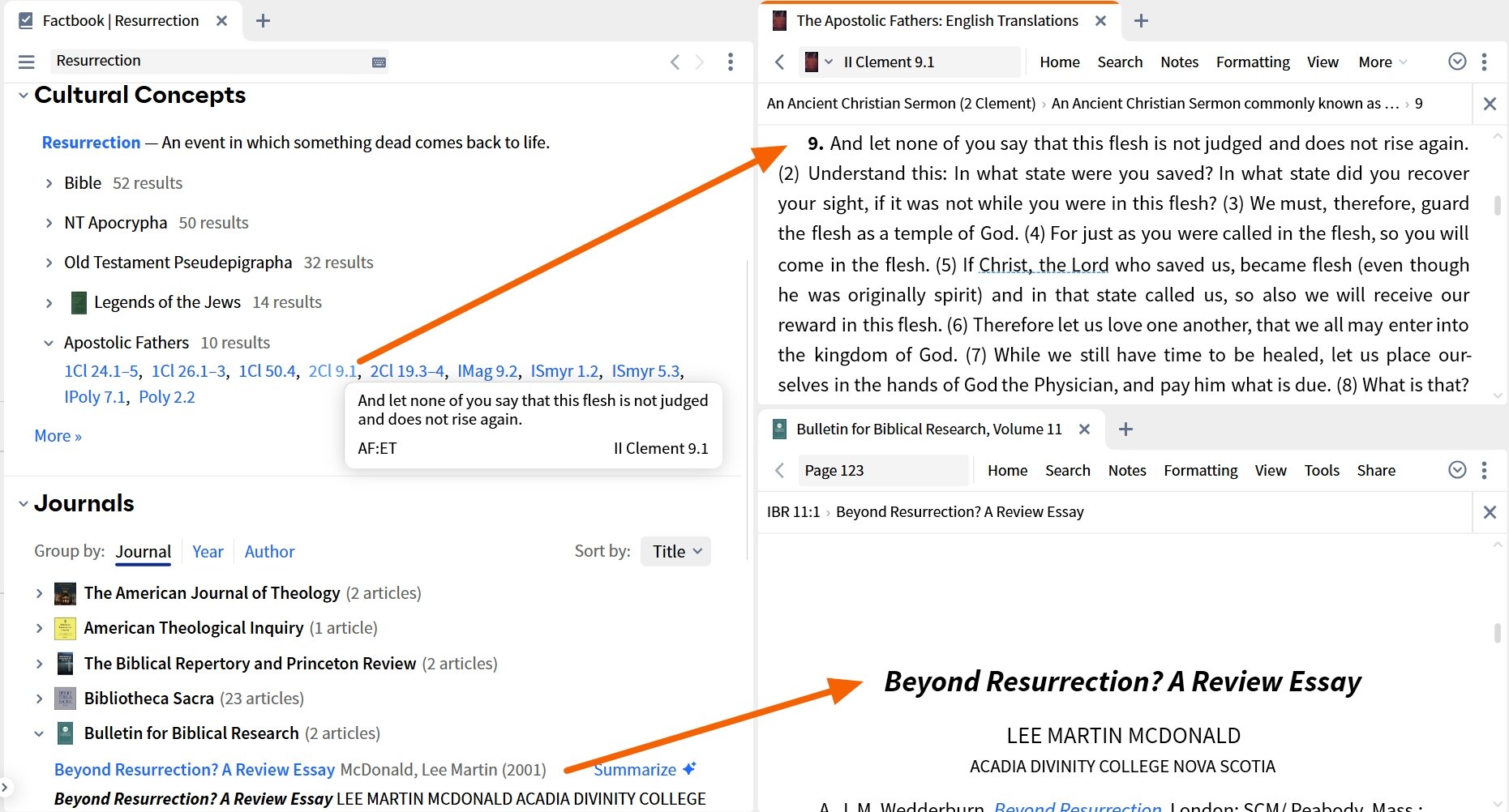Click the Summarize sparkle link
This screenshot has height=812, width=1509.
(x=645, y=769)
